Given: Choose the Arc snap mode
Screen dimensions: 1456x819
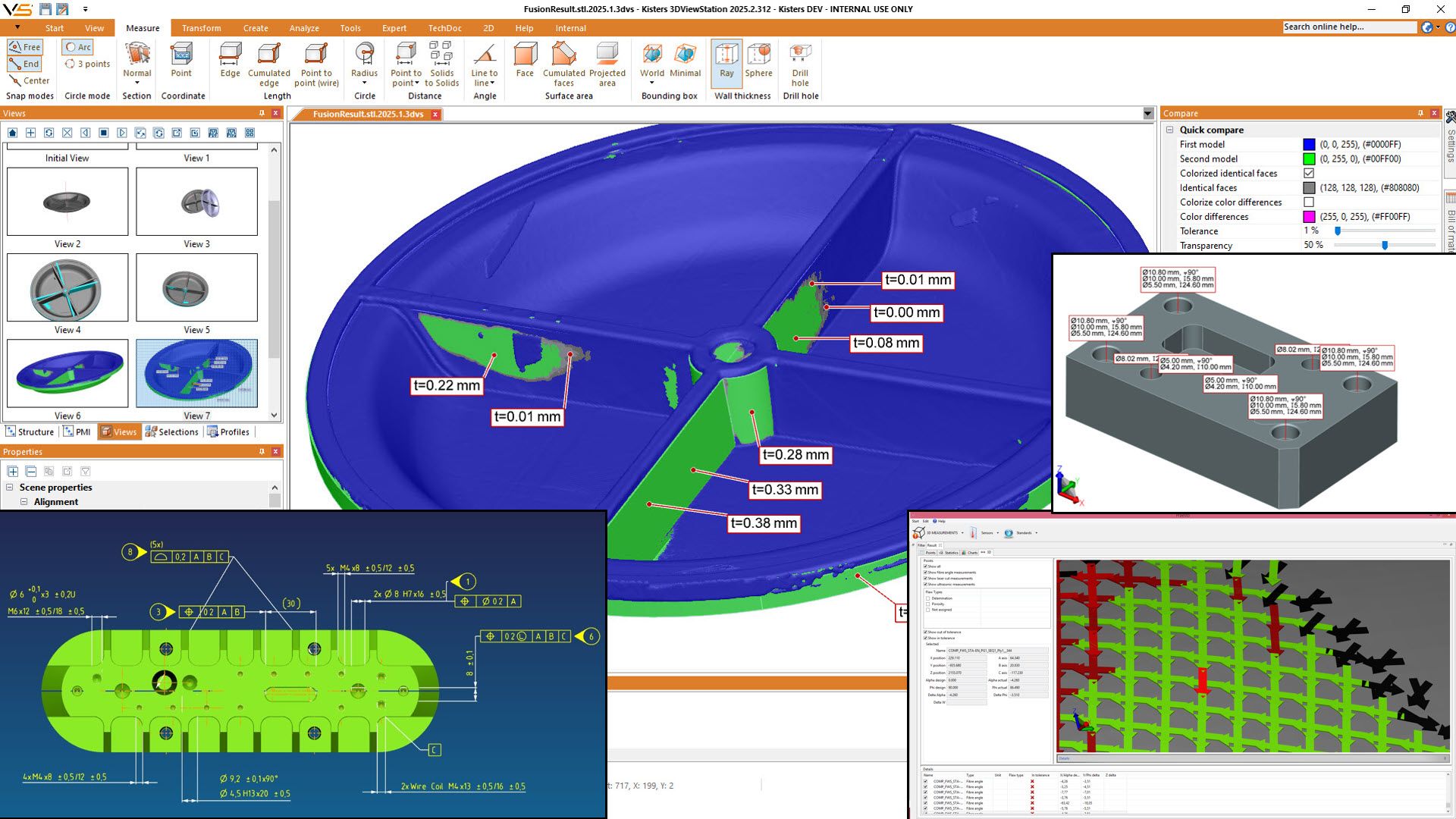Looking at the screenshot, I should tap(78, 46).
